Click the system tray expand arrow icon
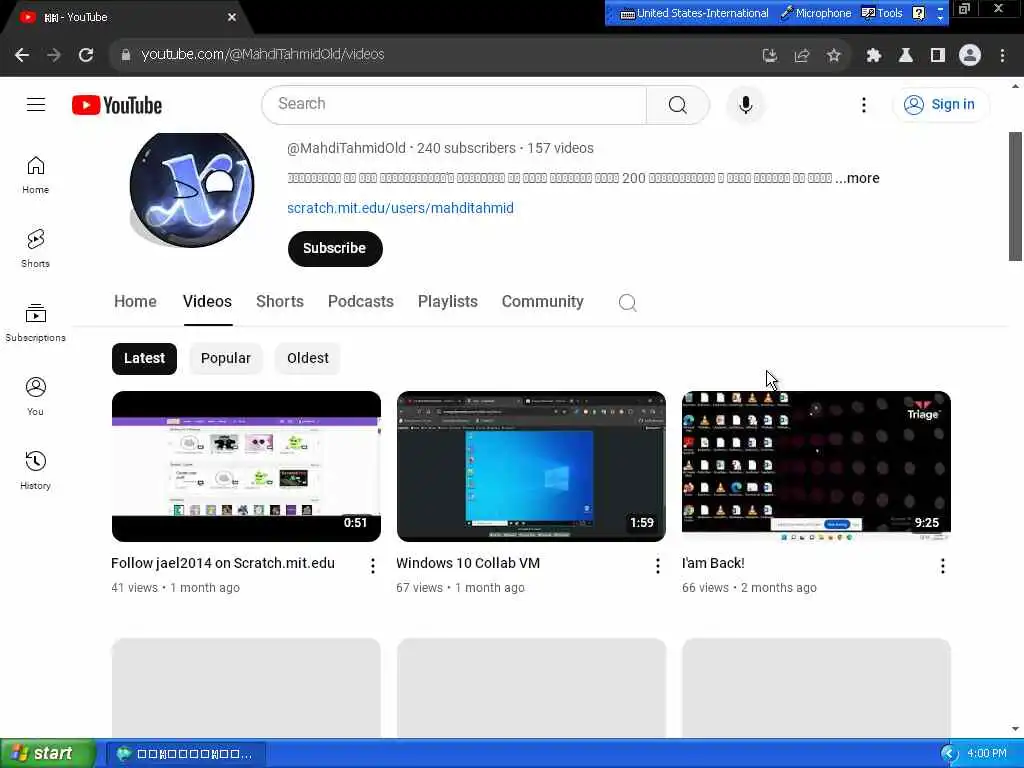This screenshot has width=1024, height=768. [950, 754]
